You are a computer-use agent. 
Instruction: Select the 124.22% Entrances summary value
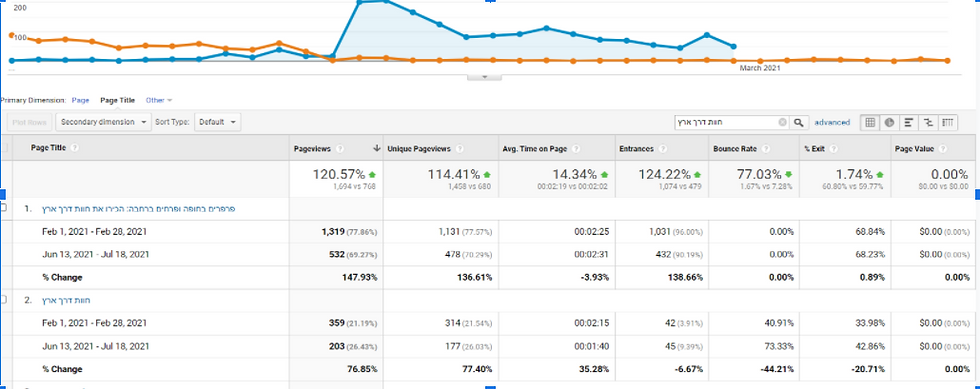tap(664, 174)
